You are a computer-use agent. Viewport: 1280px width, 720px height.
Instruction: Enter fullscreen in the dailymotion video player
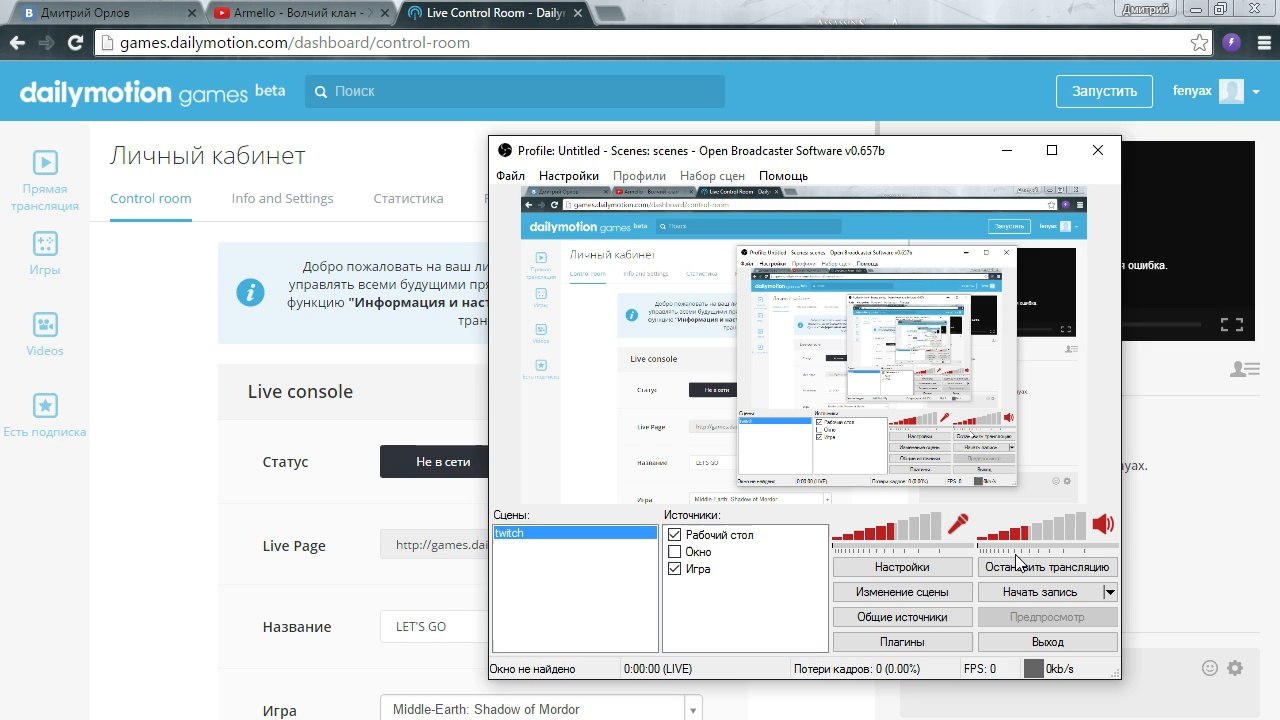[1232, 325]
